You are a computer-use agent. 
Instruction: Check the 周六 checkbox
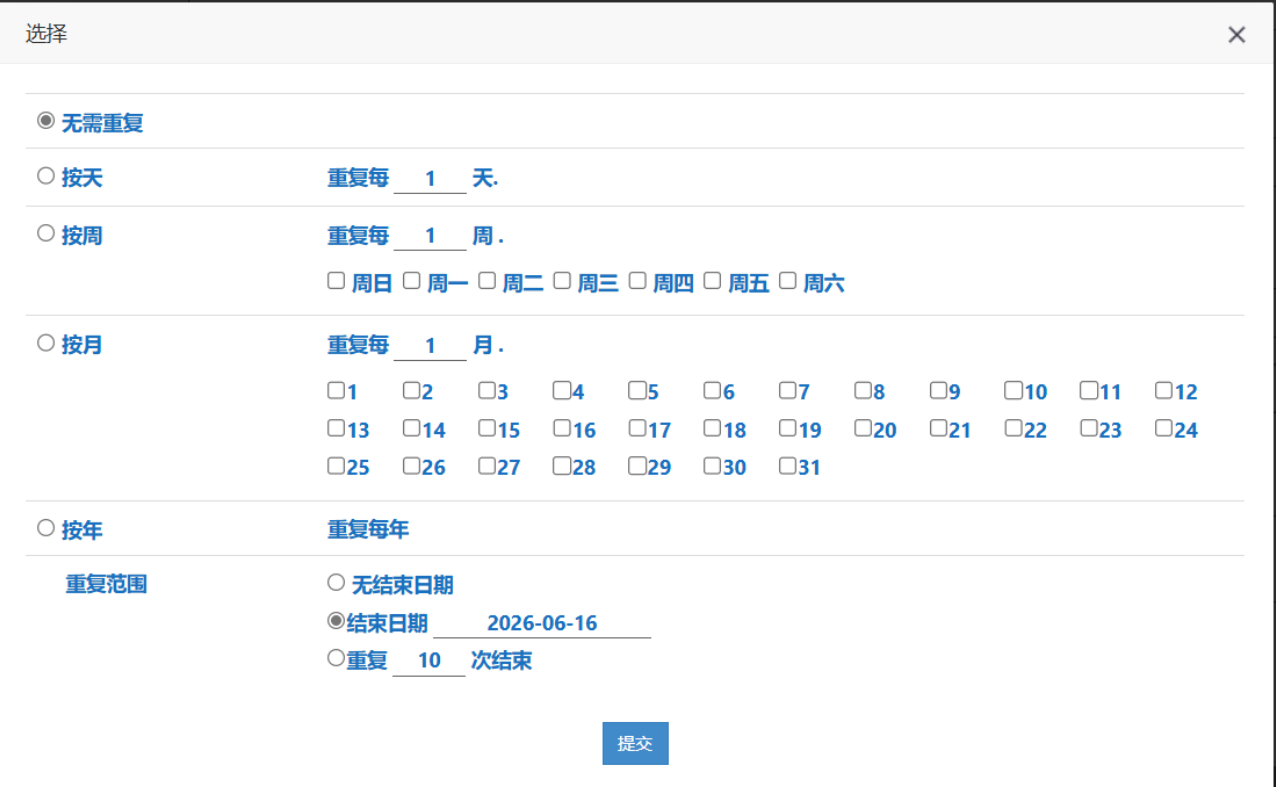pos(787,281)
